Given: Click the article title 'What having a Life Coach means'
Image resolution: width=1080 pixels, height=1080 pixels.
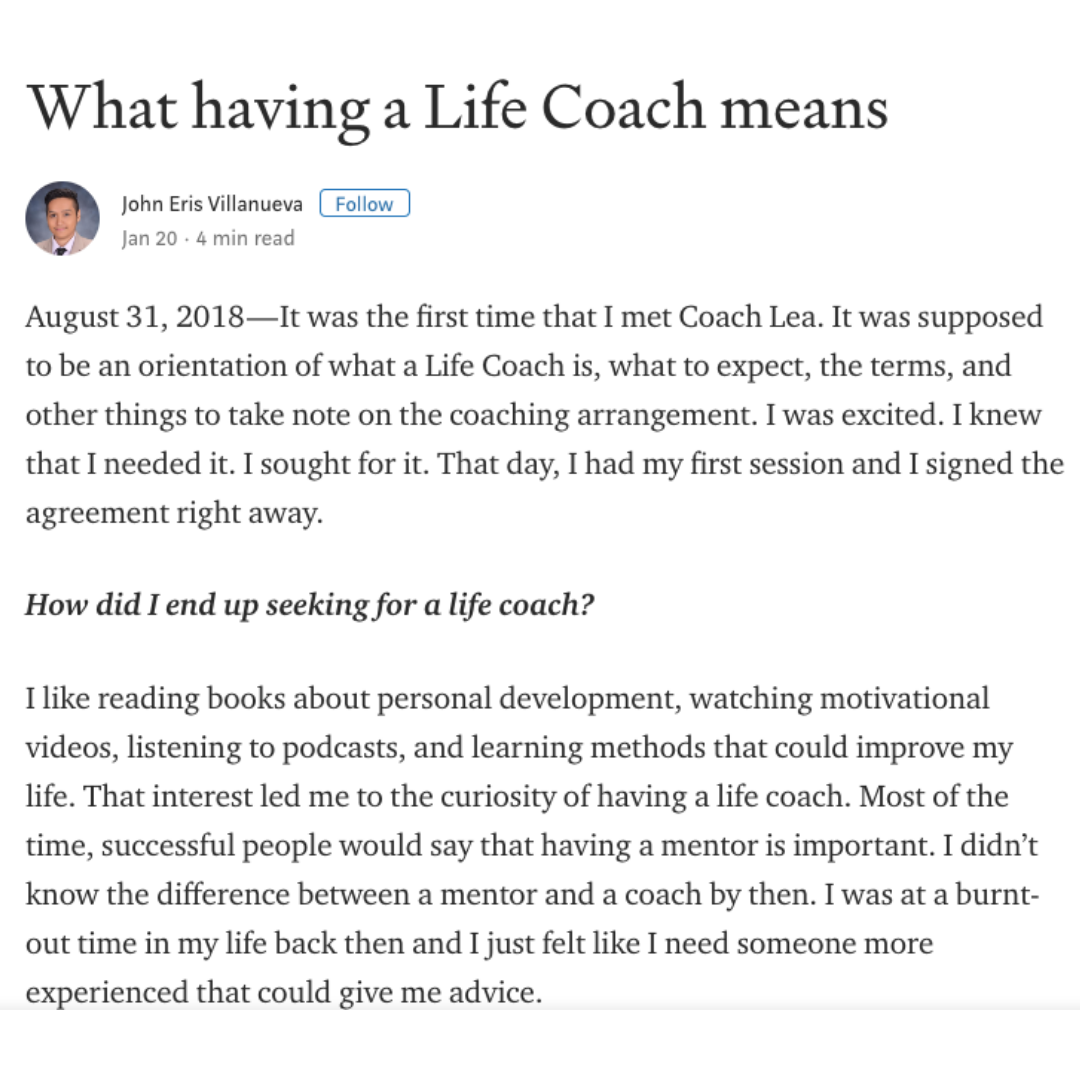Looking at the screenshot, I should coord(457,108).
